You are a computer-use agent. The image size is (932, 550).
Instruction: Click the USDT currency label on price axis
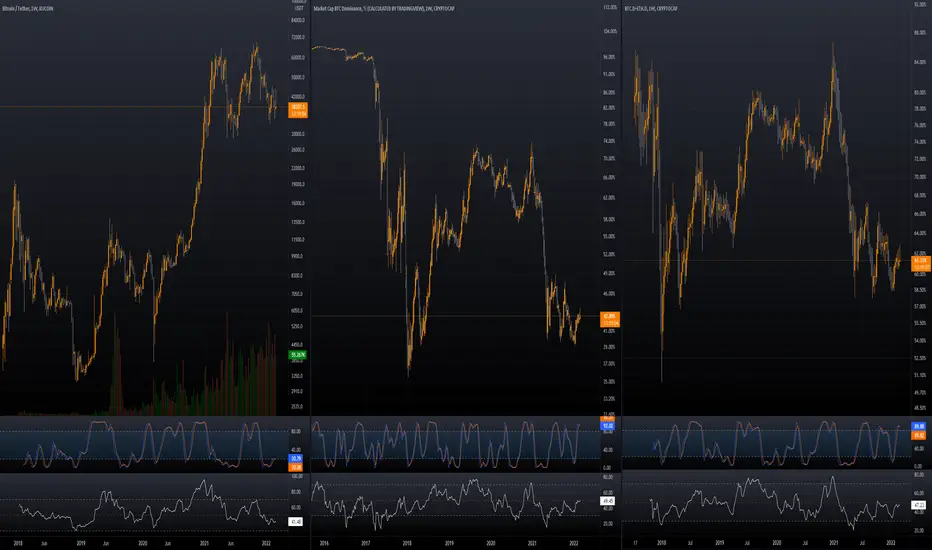click(x=299, y=8)
